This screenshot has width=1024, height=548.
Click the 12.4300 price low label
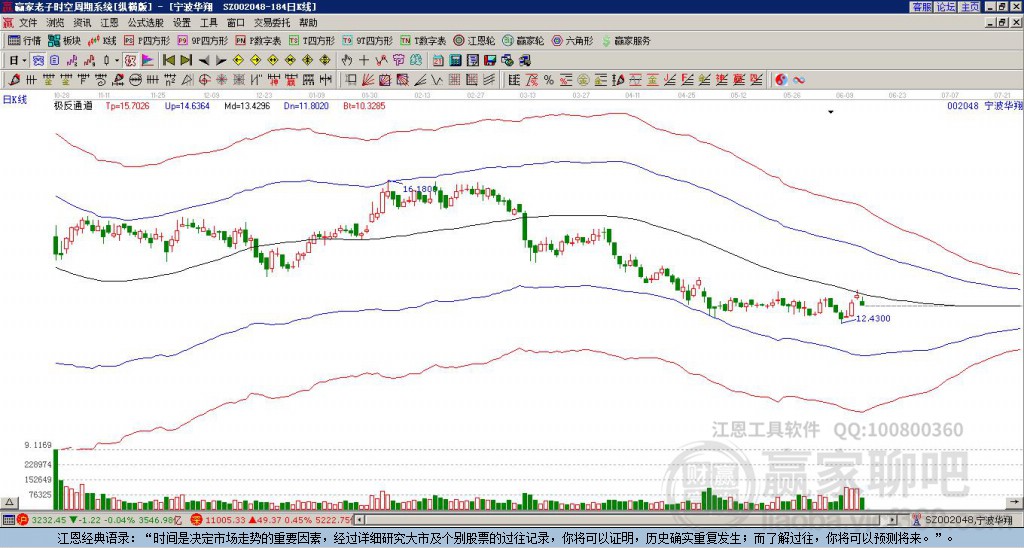[x=872, y=319]
